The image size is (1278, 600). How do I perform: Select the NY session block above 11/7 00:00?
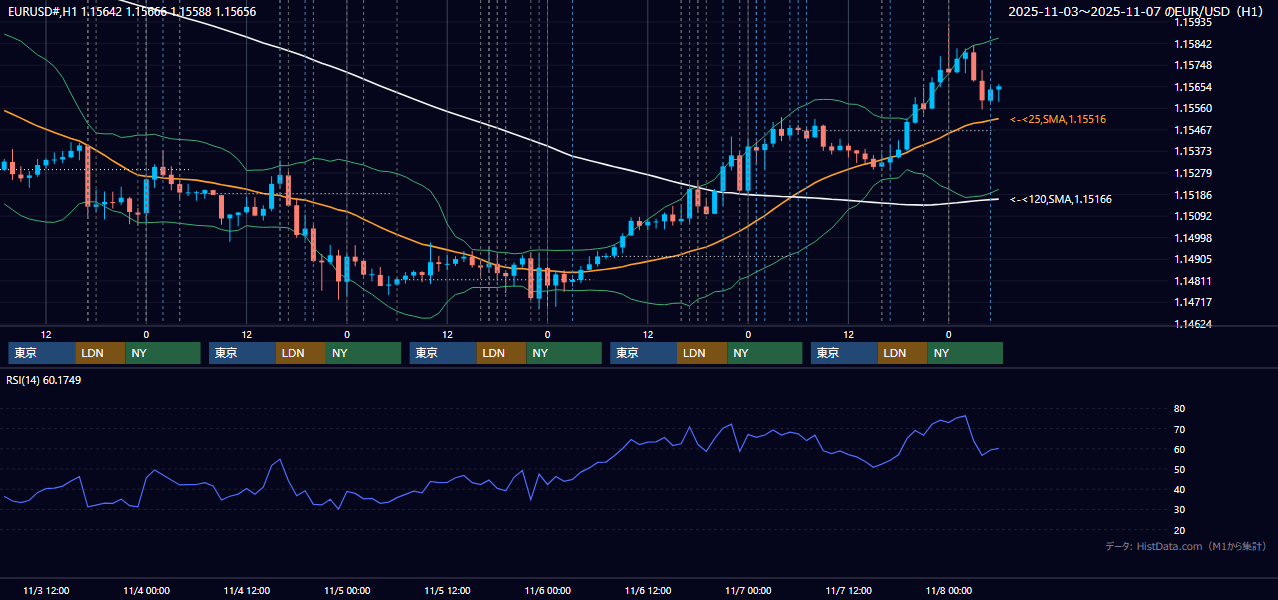tap(765, 353)
